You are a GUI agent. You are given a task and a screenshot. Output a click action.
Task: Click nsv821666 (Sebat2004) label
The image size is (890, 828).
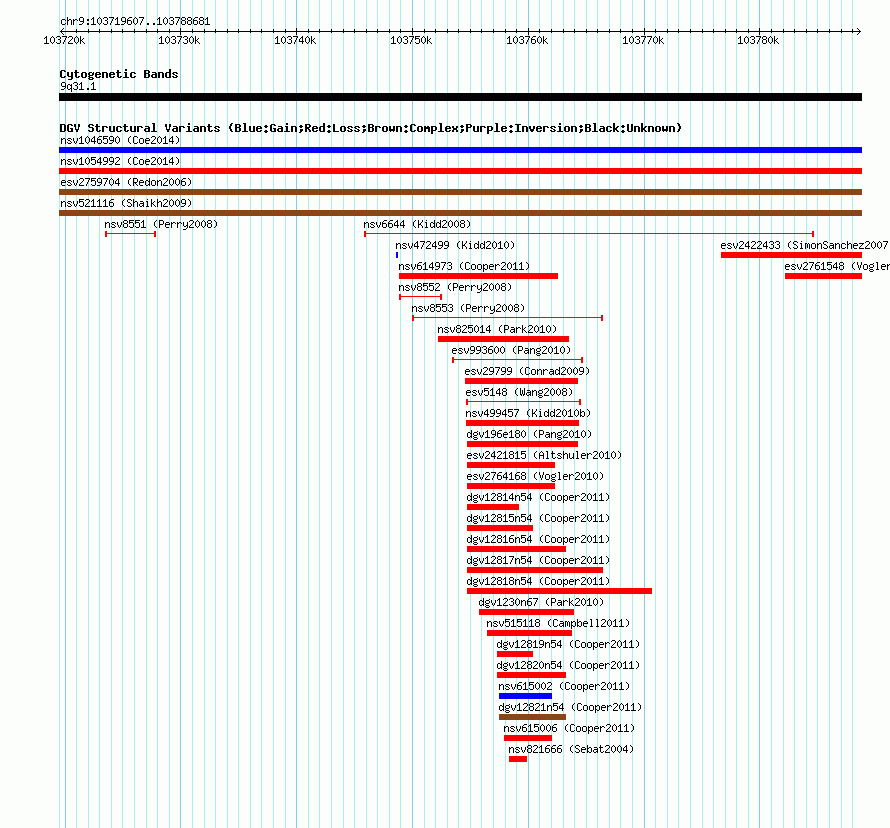coord(571,749)
